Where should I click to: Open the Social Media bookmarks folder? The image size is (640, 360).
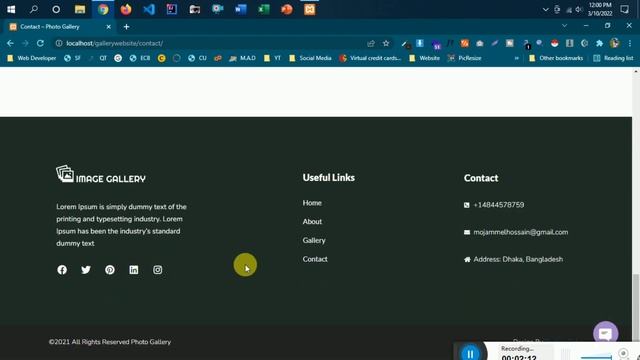pos(310,58)
